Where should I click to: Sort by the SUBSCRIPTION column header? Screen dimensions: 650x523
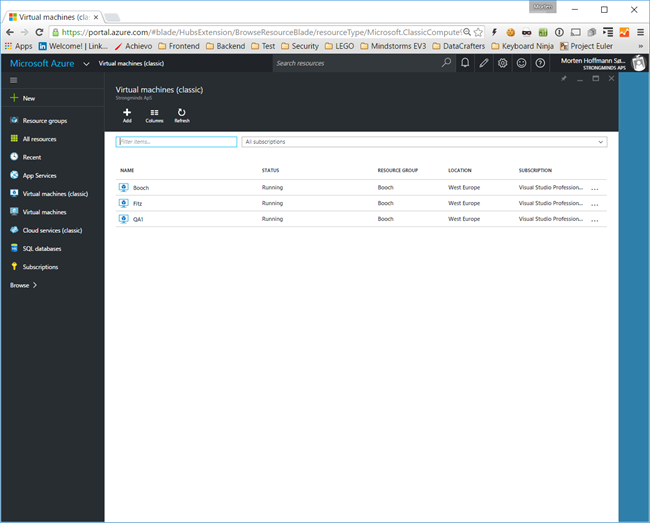(x=535, y=170)
